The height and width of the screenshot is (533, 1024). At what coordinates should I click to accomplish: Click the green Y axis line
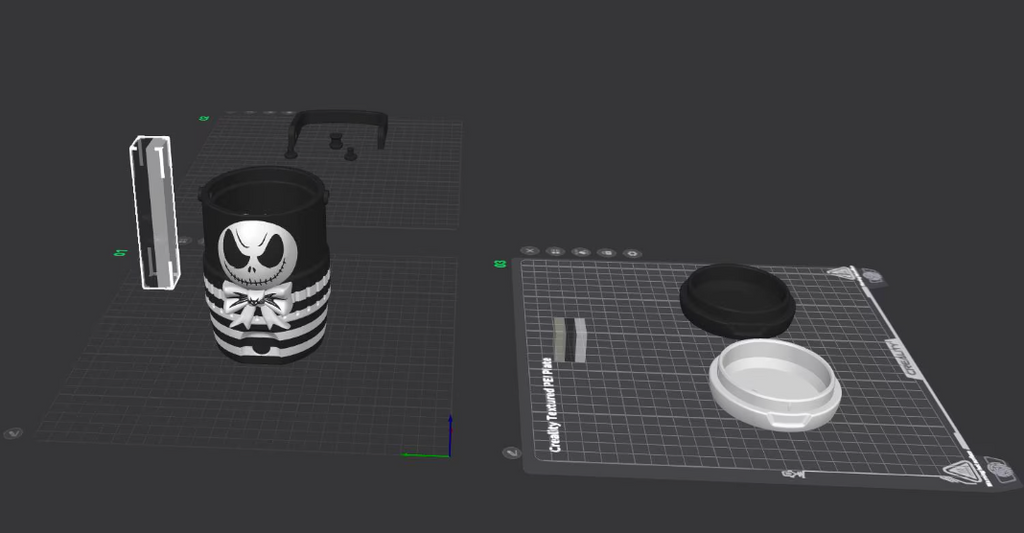click(x=425, y=455)
